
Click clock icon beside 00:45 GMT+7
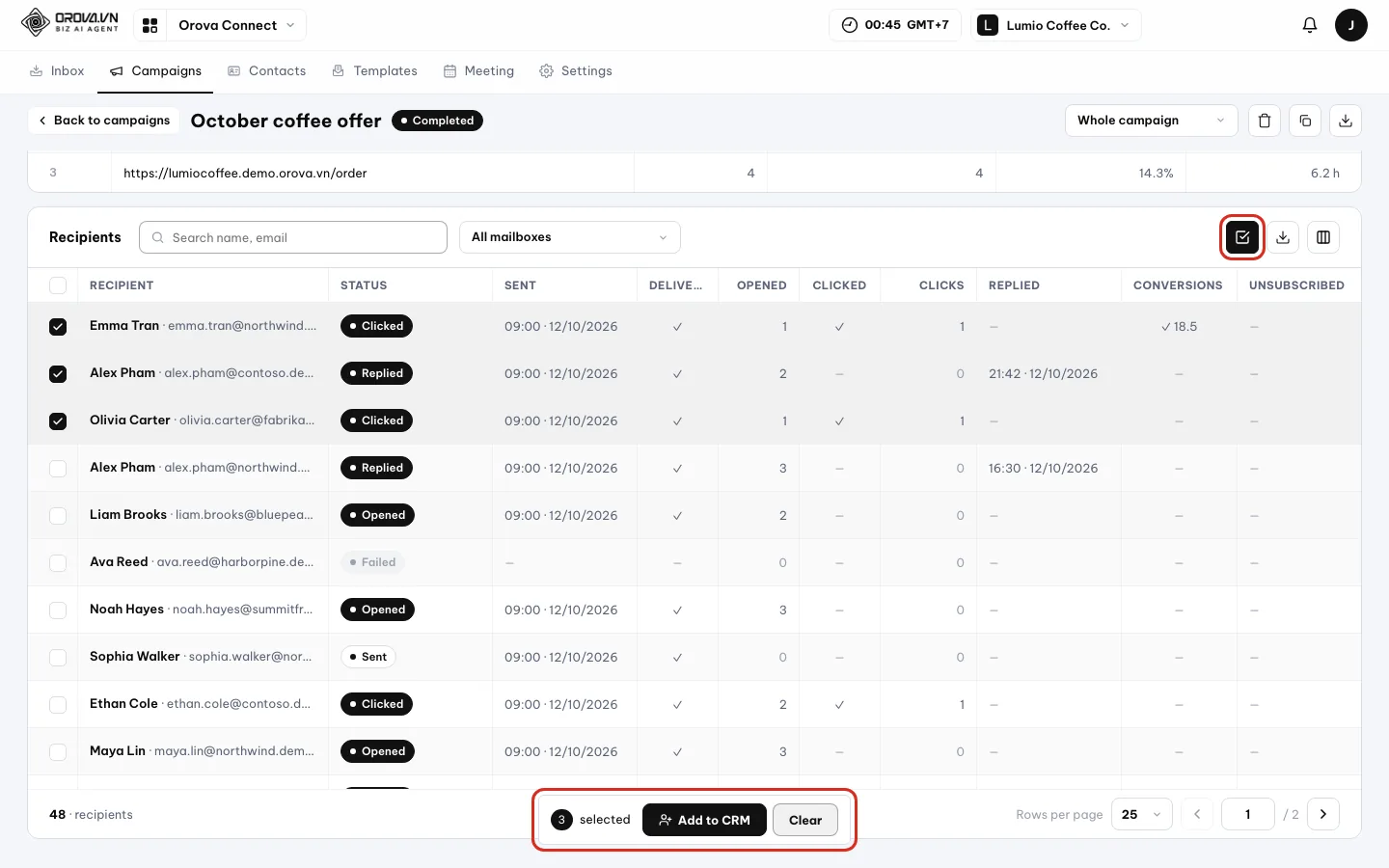point(849,25)
